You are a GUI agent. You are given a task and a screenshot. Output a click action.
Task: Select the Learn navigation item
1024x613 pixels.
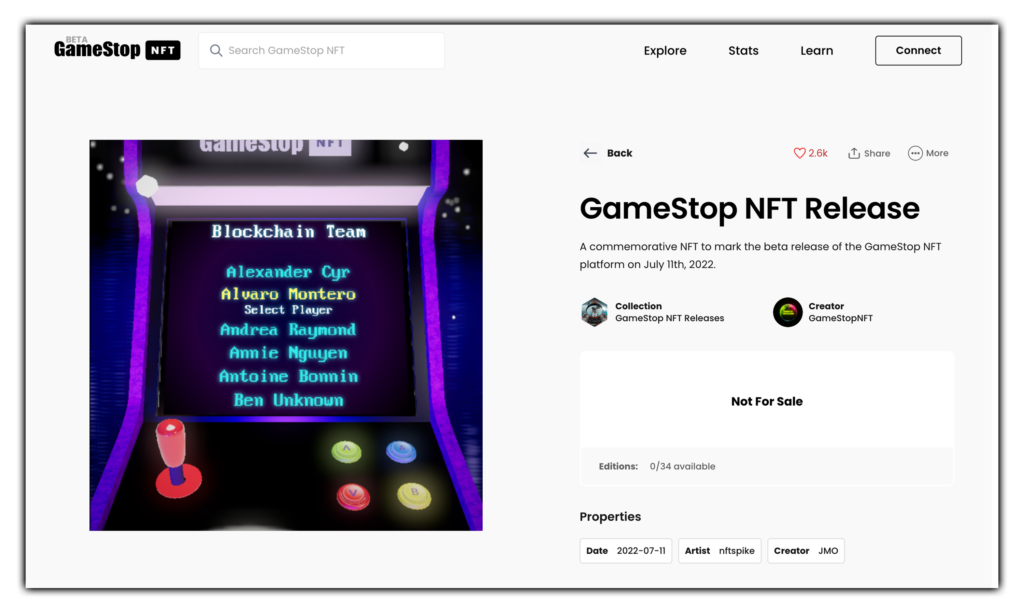(816, 50)
